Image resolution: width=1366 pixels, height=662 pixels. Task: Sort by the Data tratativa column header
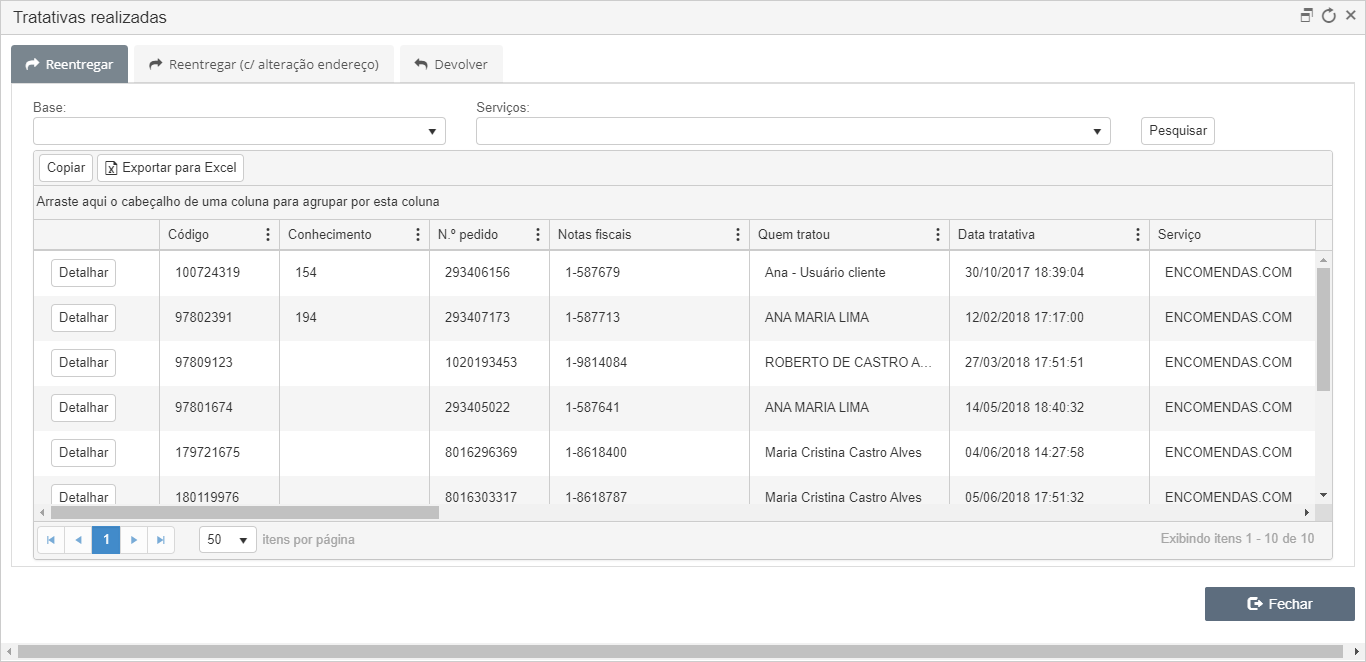[996, 235]
